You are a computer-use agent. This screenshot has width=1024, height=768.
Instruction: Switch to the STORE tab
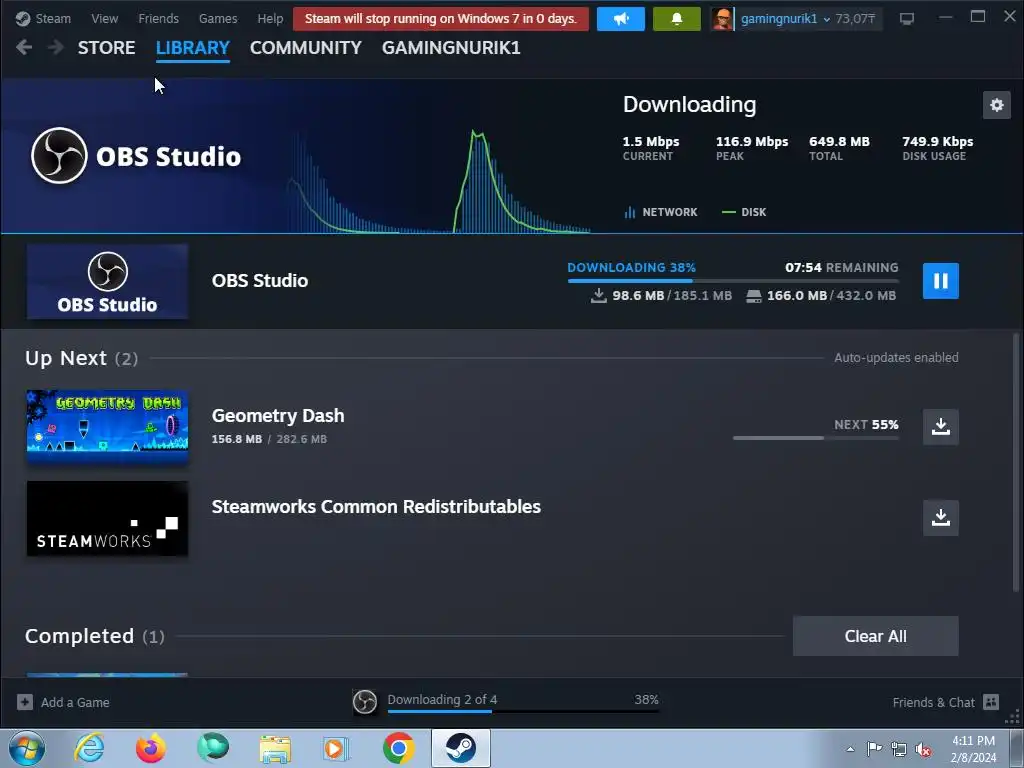106,48
